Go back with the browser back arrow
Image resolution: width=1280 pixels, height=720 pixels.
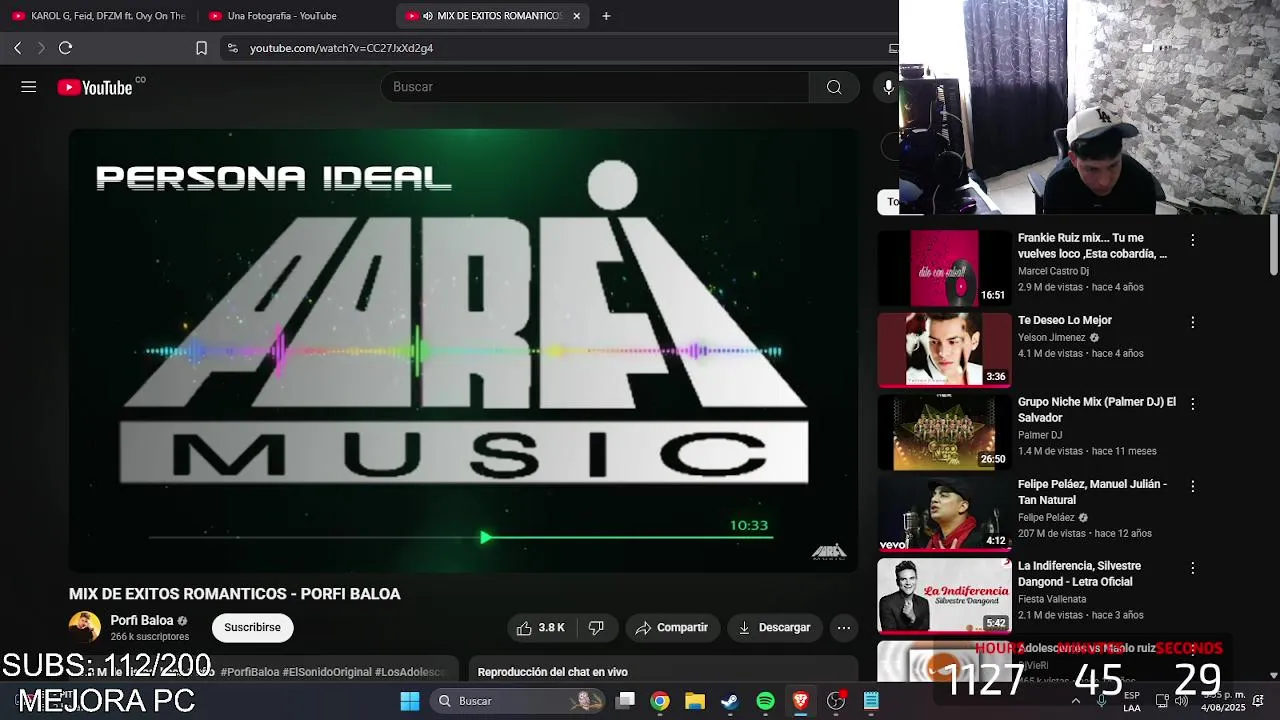click(17, 48)
